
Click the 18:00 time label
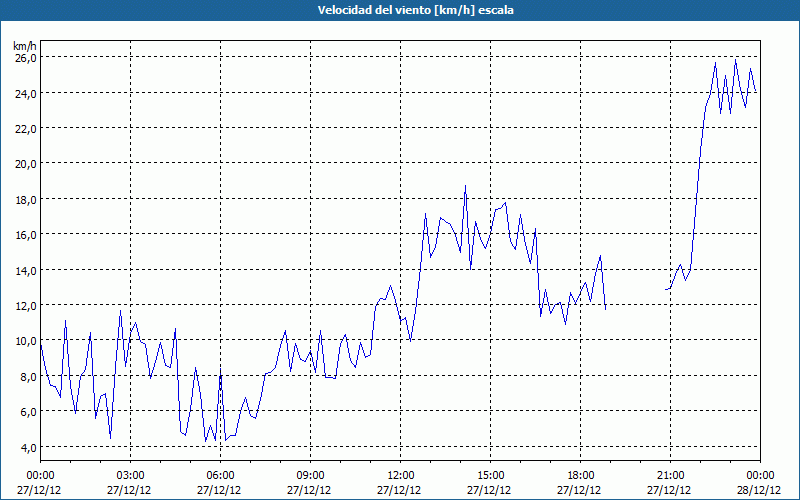point(581,476)
